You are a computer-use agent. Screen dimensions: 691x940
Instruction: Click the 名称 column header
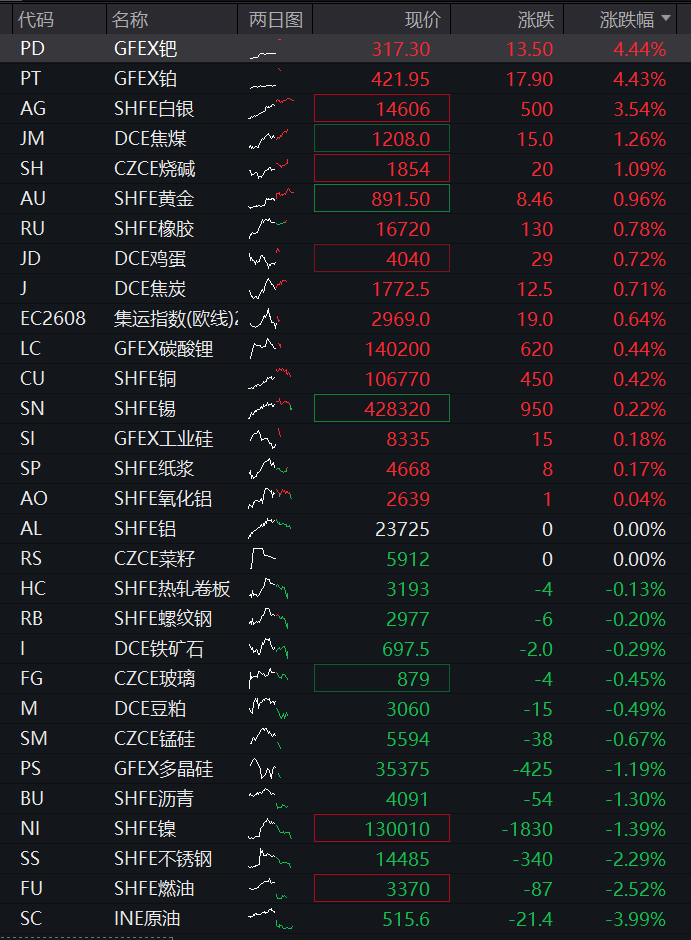point(129,20)
